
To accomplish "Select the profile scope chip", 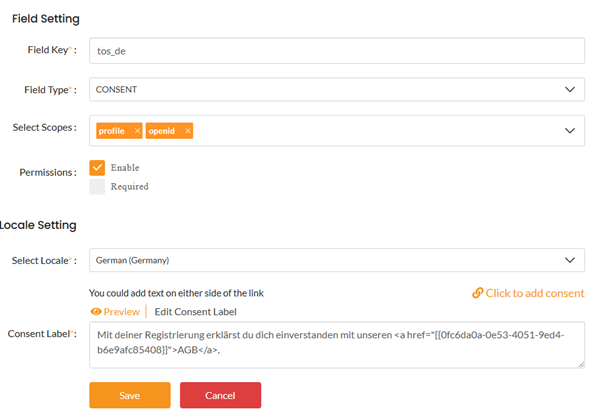I will pyautogui.click(x=112, y=131).
